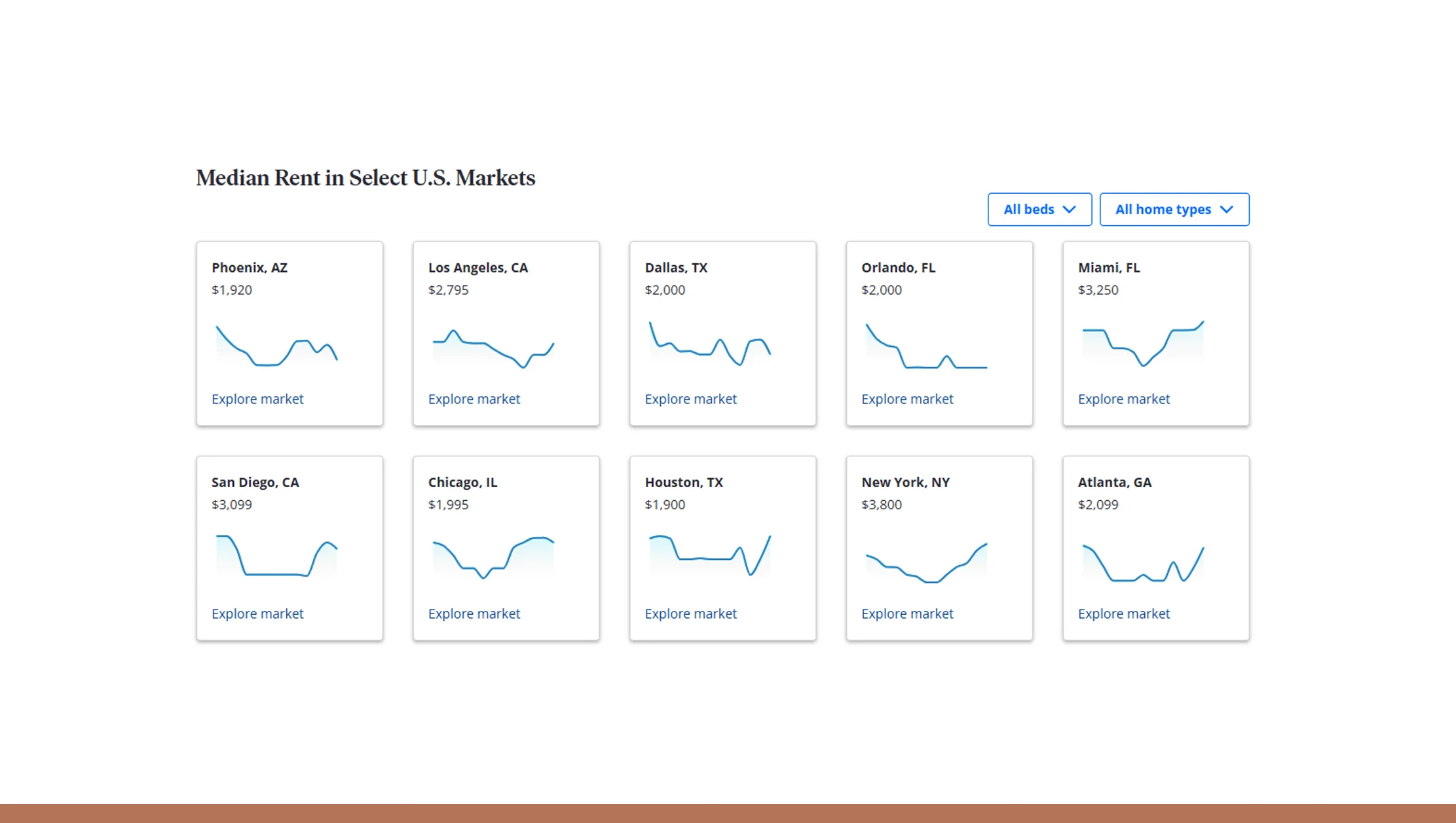Explore market for Houston, TX
Image resolution: width=1456 pixels, height=823 pixels.
(x=690, y=613)
